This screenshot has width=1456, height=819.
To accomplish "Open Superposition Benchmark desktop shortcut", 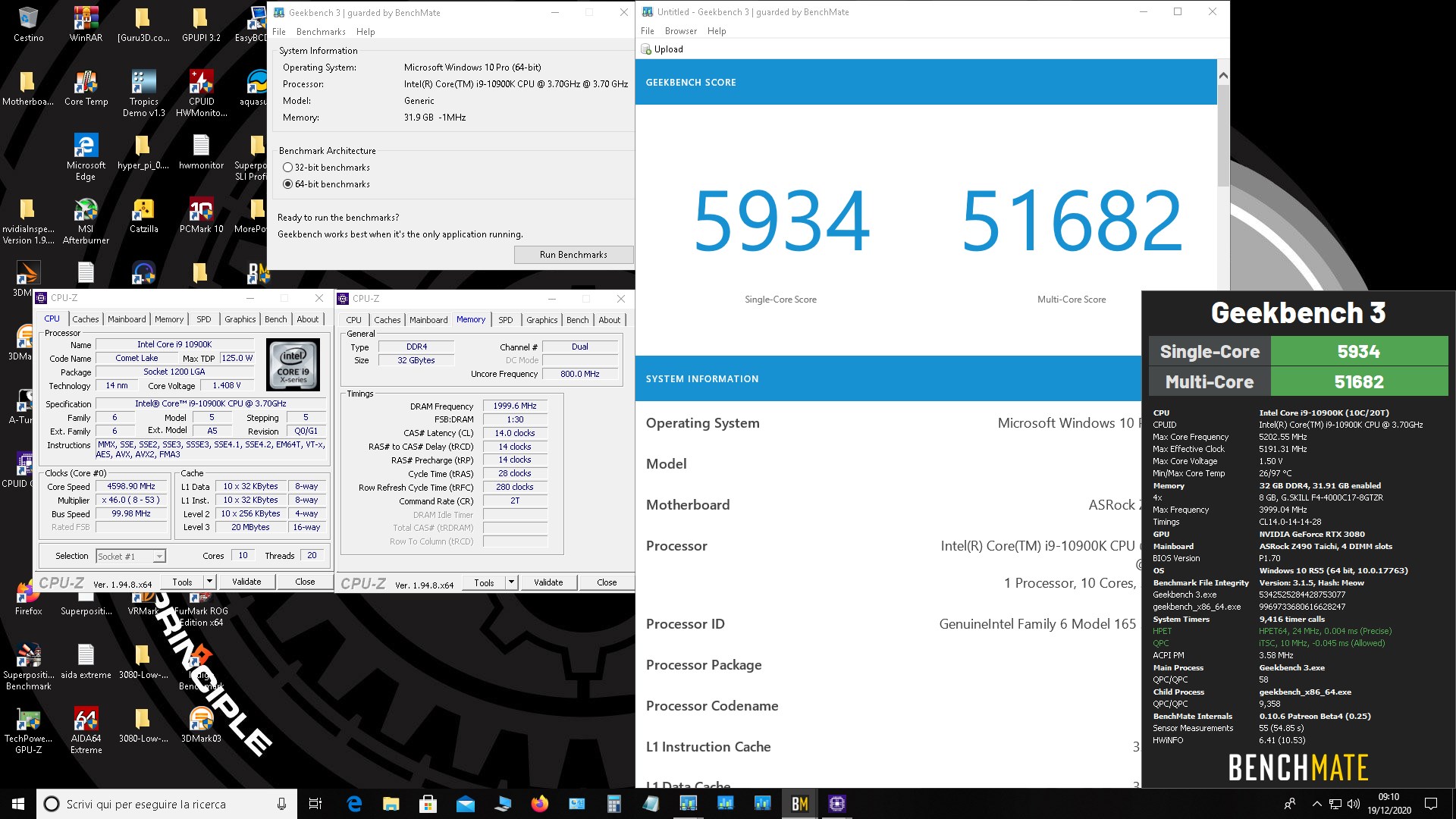I will pyautogui.click(x=28, y=667).
